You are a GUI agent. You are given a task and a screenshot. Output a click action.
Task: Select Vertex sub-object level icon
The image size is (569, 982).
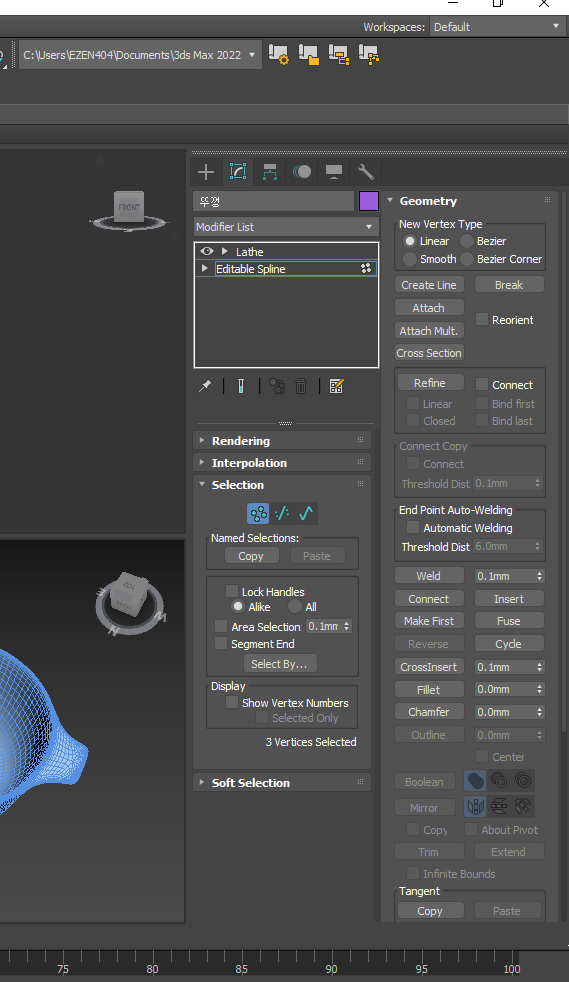click(x=259, y=514)
